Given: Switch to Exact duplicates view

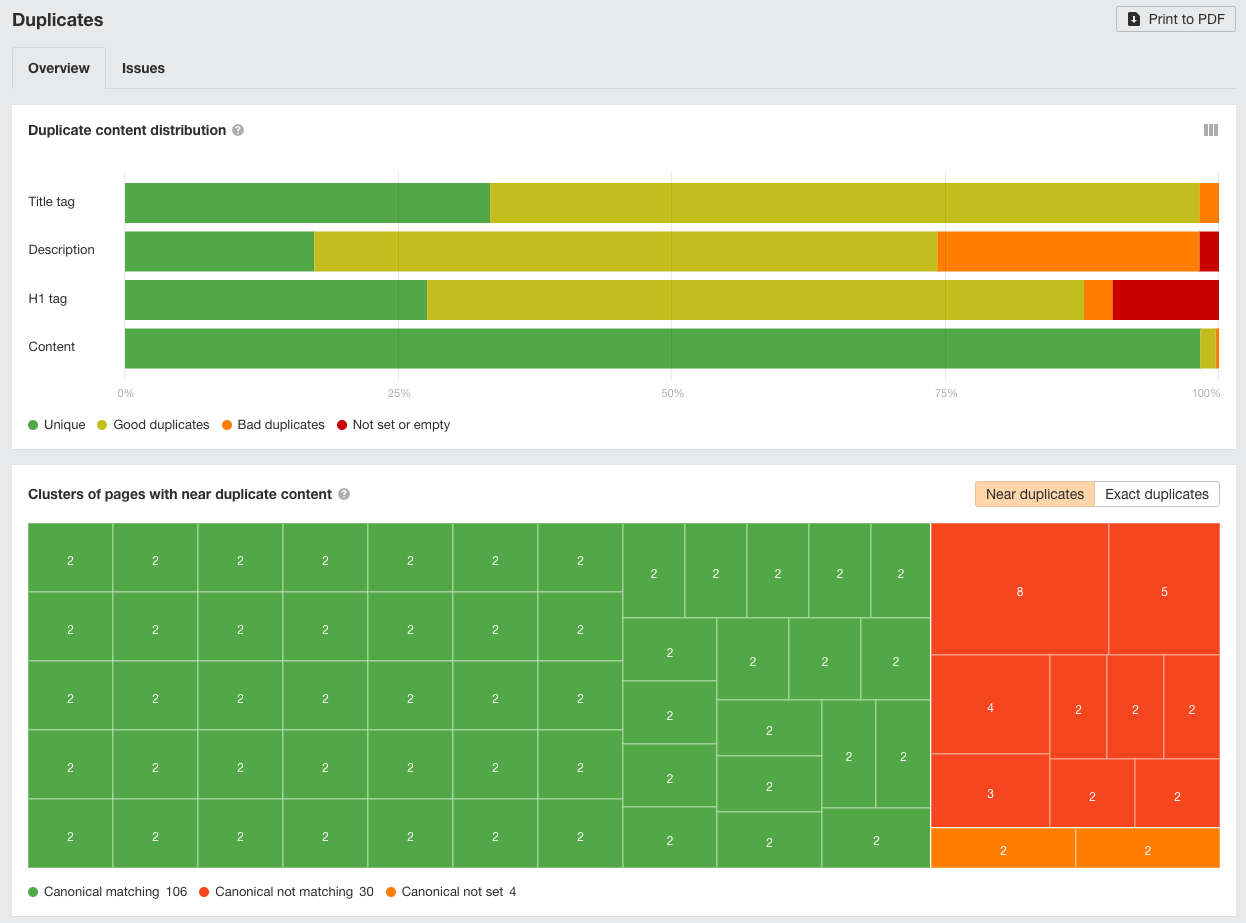Looking at the screenshot, I should point(1156,493).
